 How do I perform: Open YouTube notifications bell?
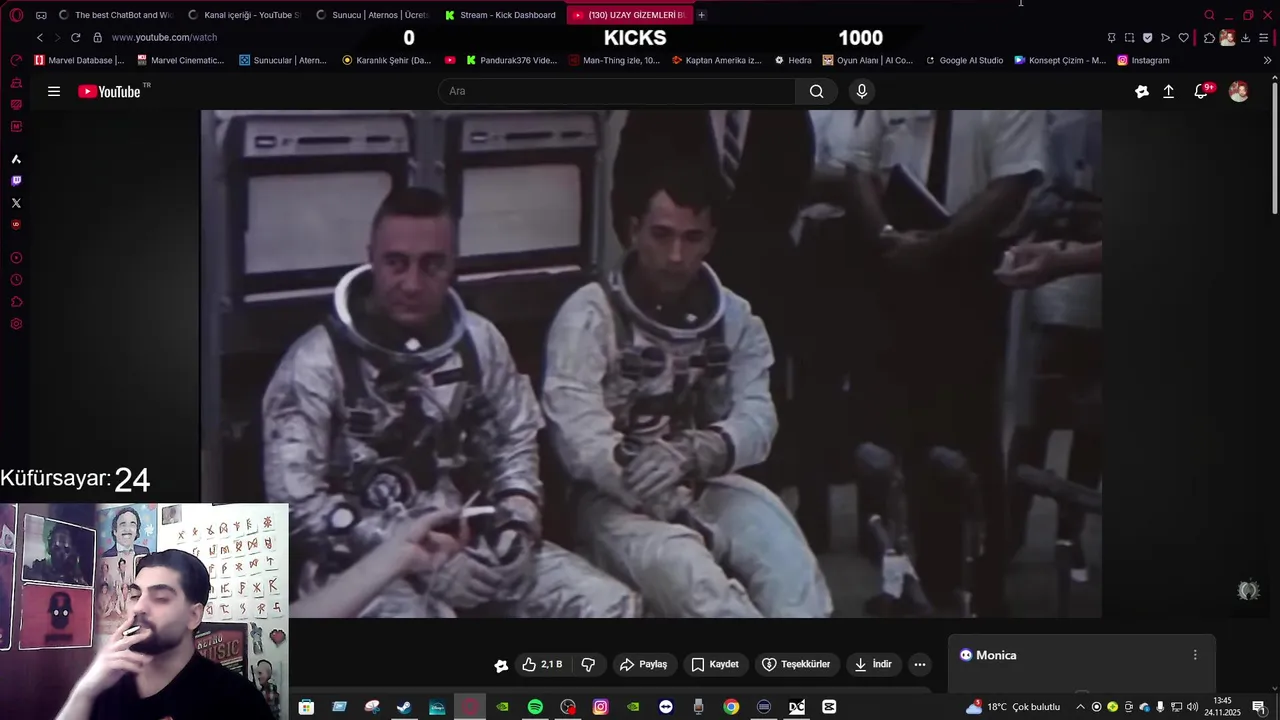[x=1202, y=91]
